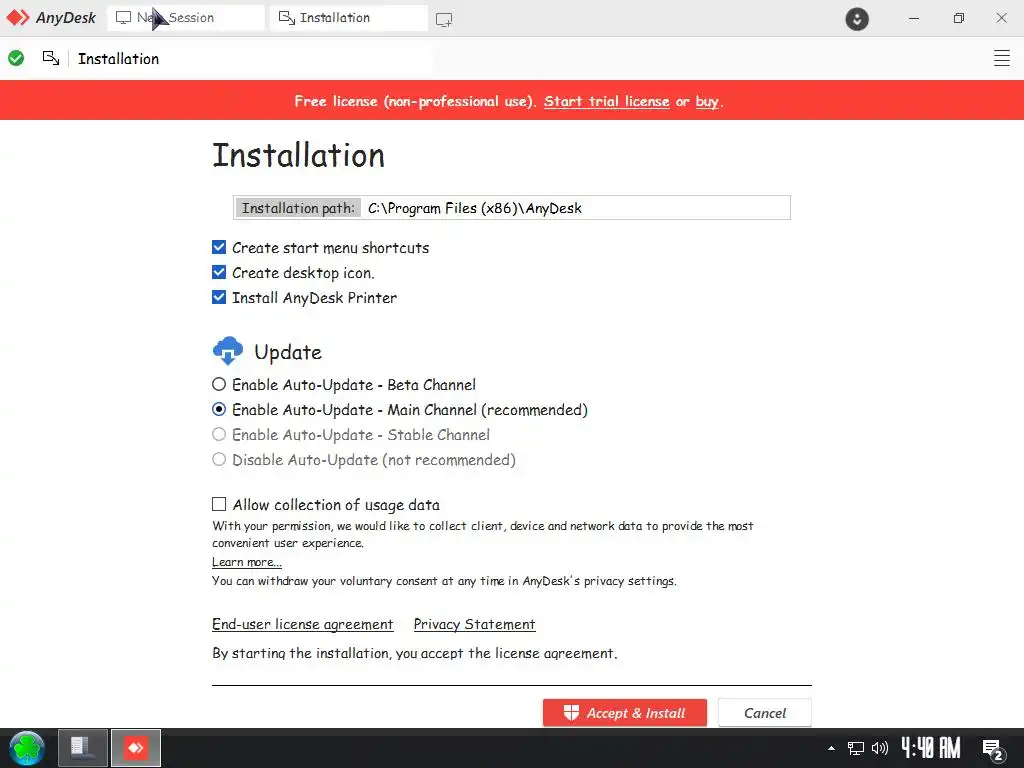
Task: Uncheck Install AnyDesk Printer
Action: (219, 297)
